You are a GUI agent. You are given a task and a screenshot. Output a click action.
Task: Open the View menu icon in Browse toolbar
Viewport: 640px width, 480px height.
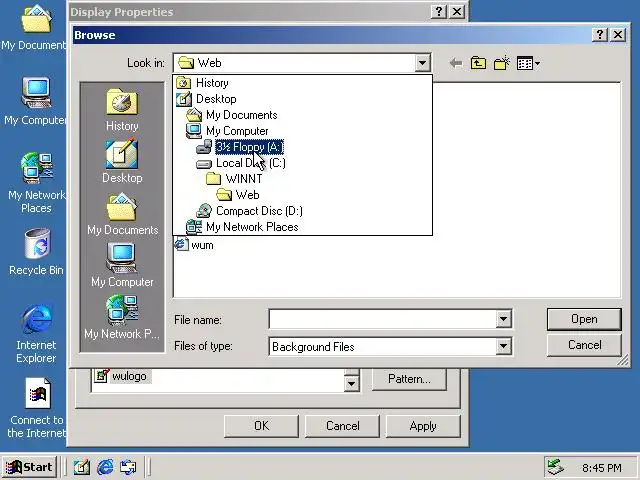(x=528, y=63)
